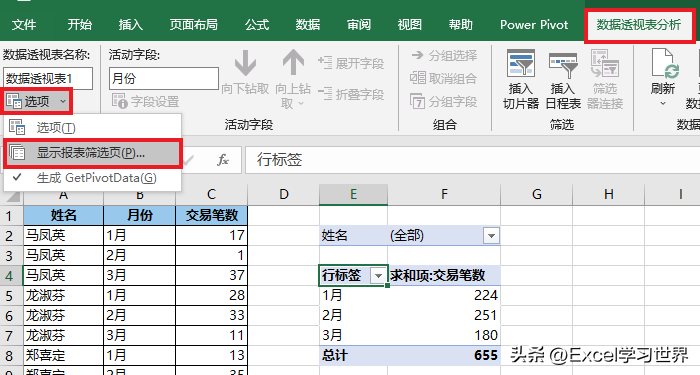Select column G header
The image size is (700, 375).
coord(537,194)
